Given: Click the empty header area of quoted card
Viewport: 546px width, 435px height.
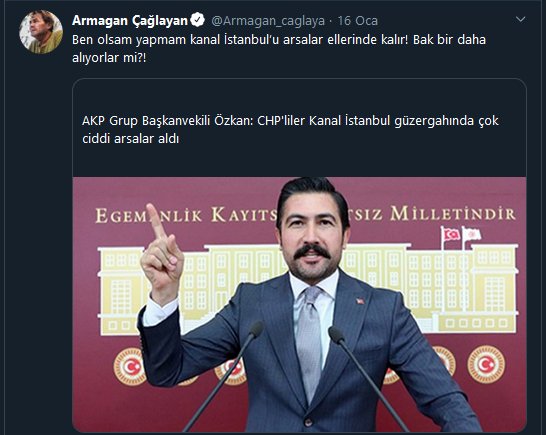Looking at the screenshot, I should [299, 96].
